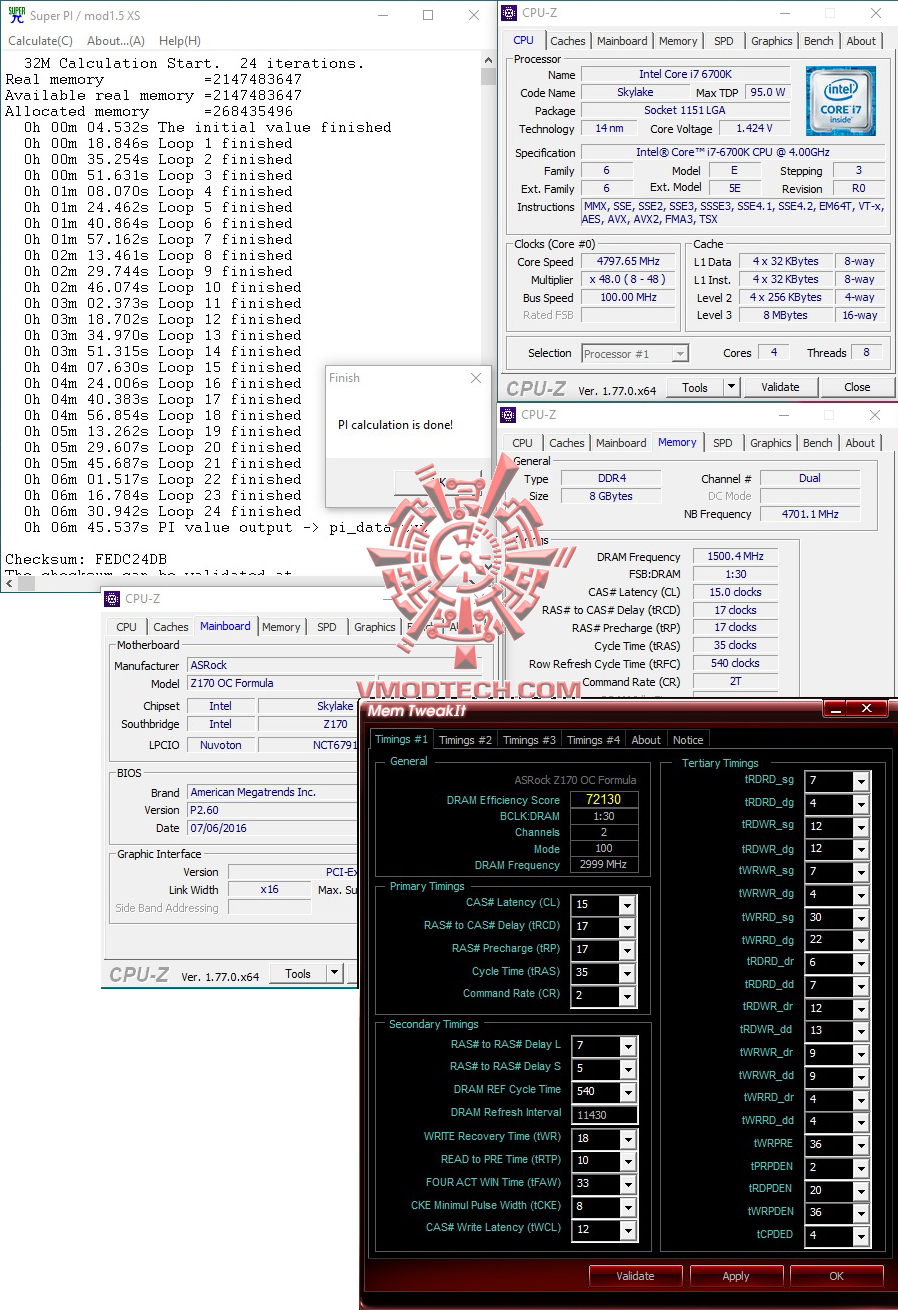
Task: Open WRITE Recovery Time (tWR) dropdown
Action: [x=627, y=1138]
